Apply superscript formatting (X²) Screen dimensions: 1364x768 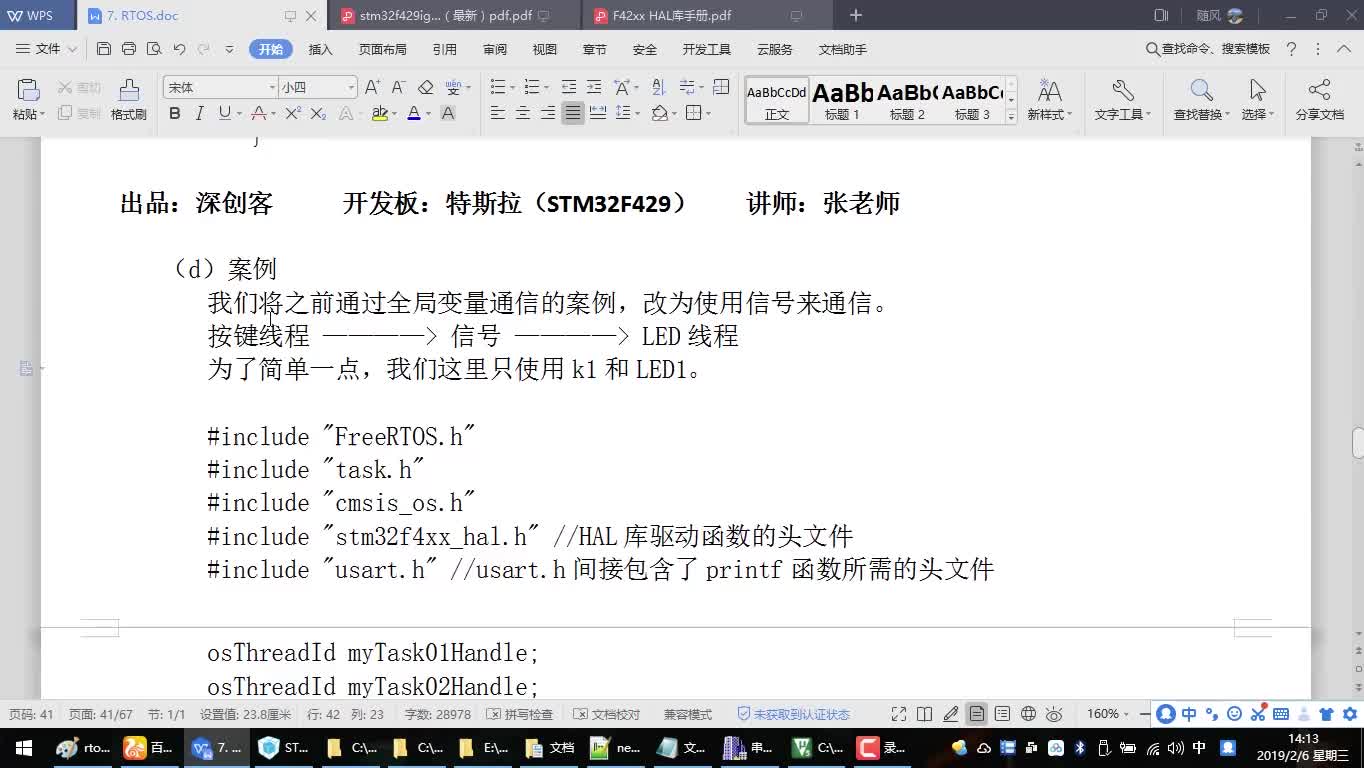click(292, 114)
